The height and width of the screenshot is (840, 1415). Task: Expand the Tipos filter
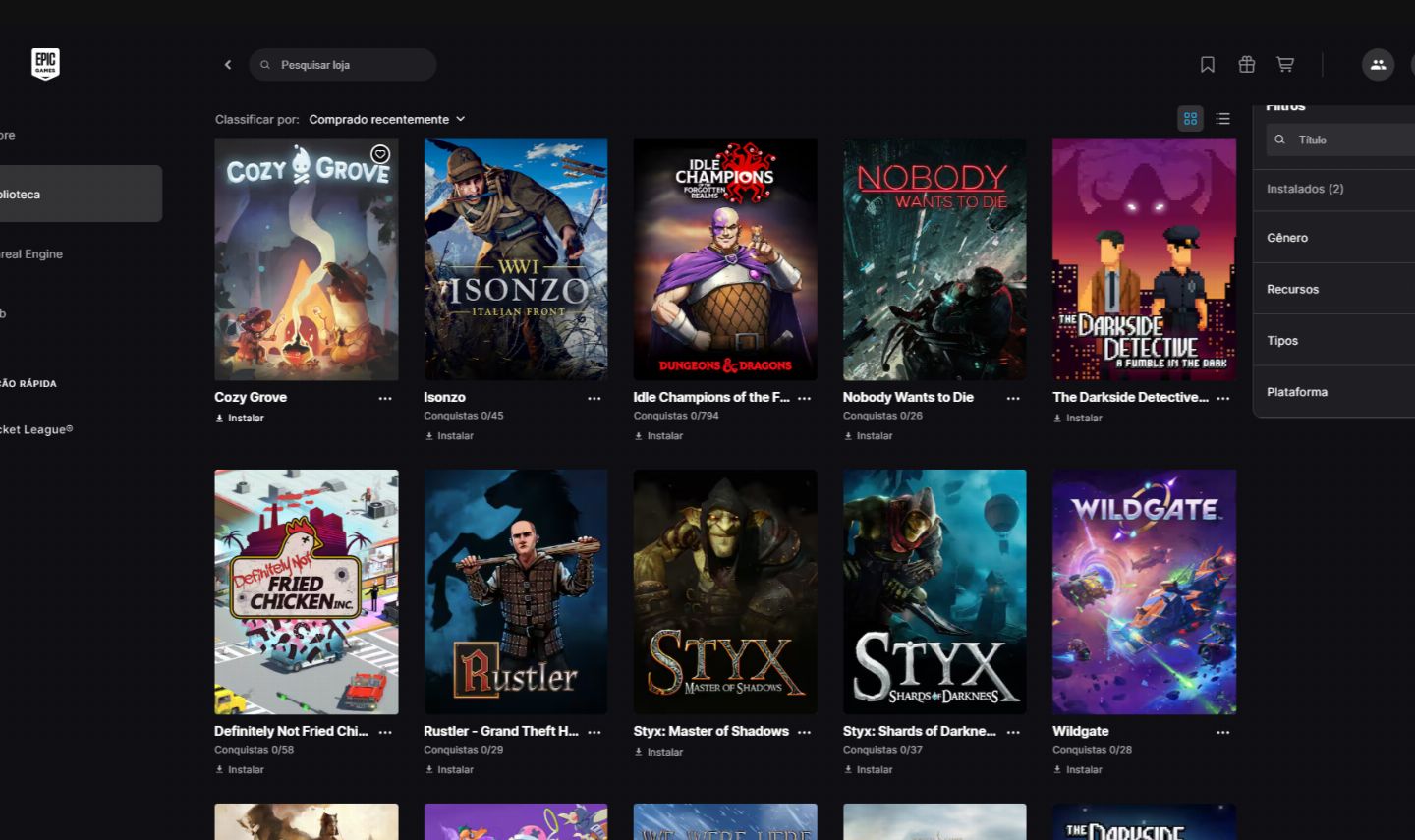pos(1333,340)
